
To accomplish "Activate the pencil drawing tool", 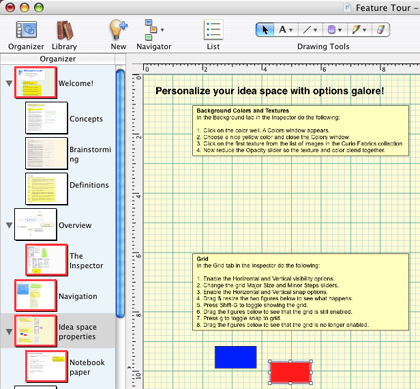I will pyautogui.click(x=359, y=30).
